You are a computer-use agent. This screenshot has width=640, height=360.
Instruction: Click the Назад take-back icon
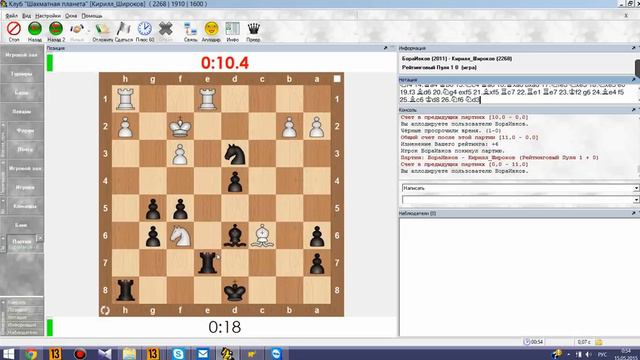[x=35, y=29]
